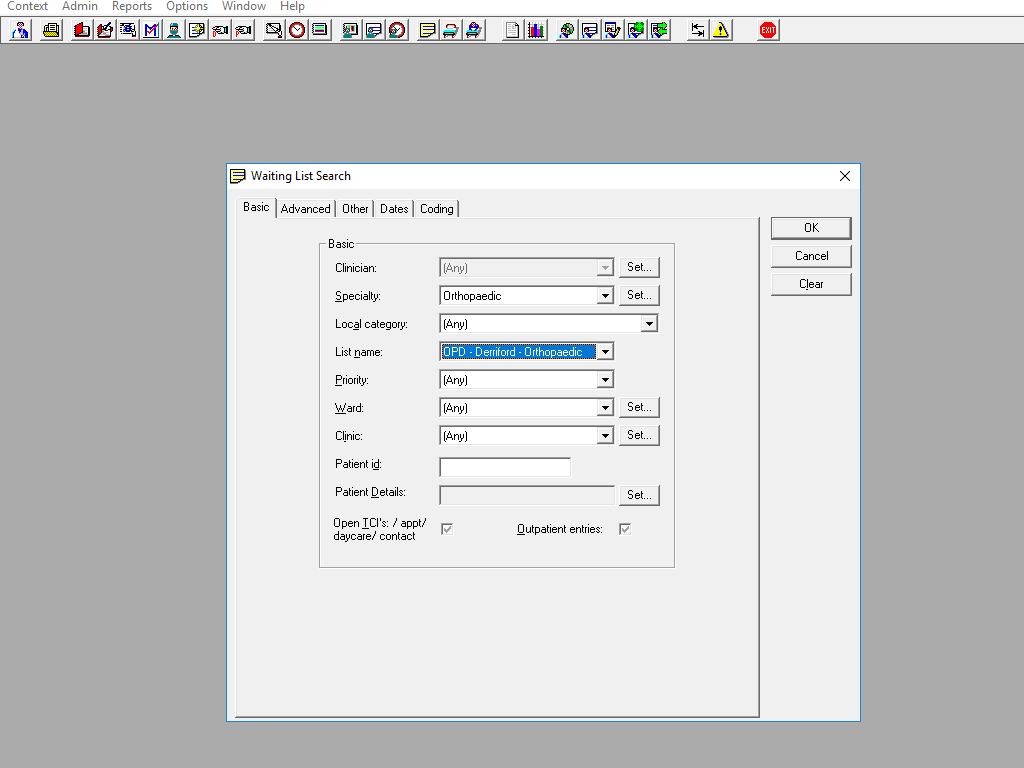Click the doctor figure toolbar icon
The height and width of the screenshot is (768, 1024).
(20, 30)
